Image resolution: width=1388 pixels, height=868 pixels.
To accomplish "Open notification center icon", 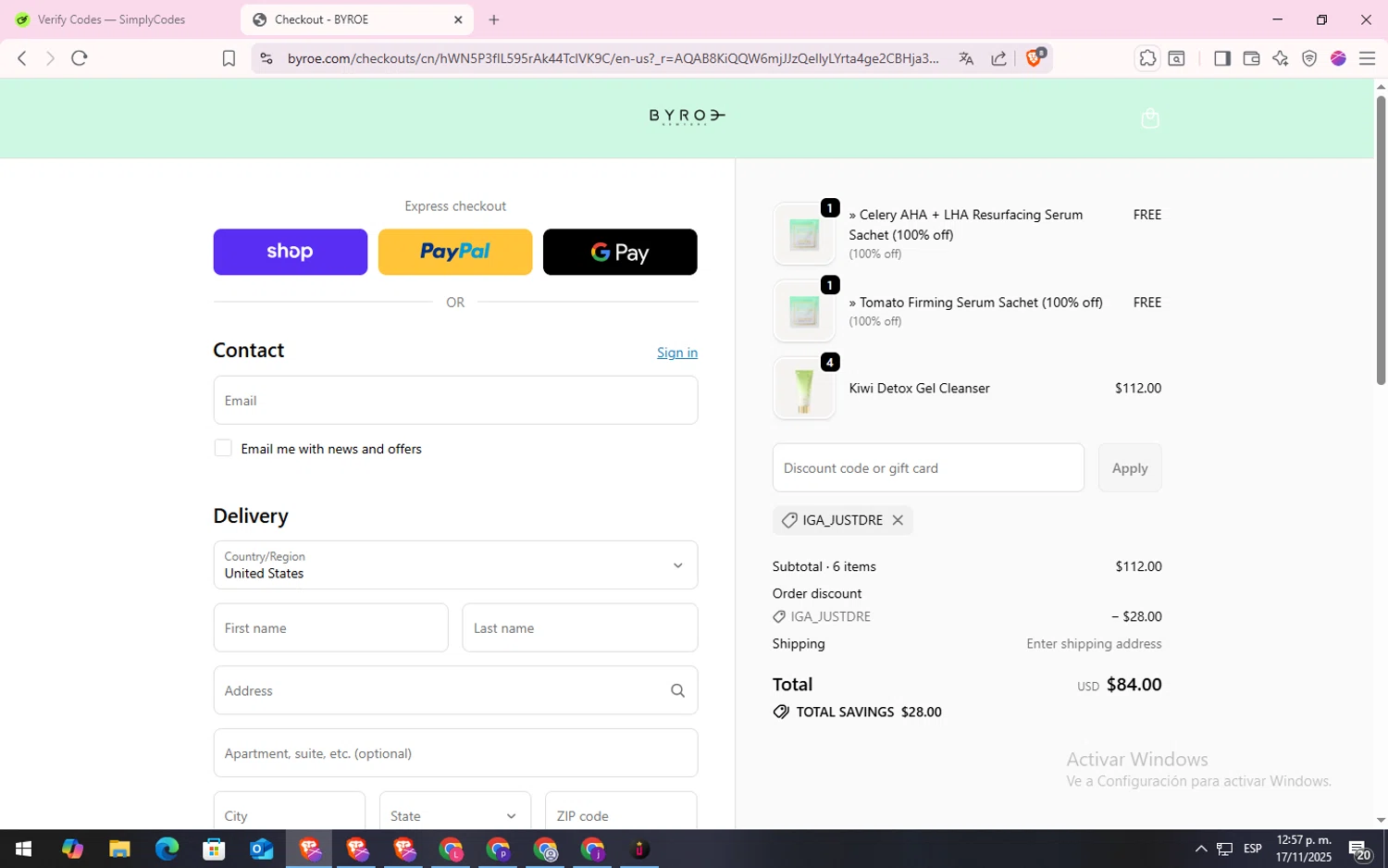I will (x=1359, y=849).
